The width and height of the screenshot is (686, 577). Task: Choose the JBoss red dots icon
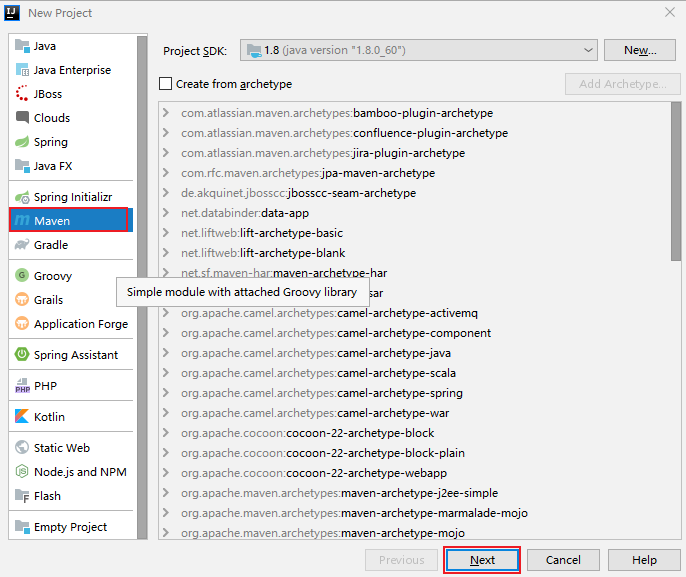[x=22, y=93]
